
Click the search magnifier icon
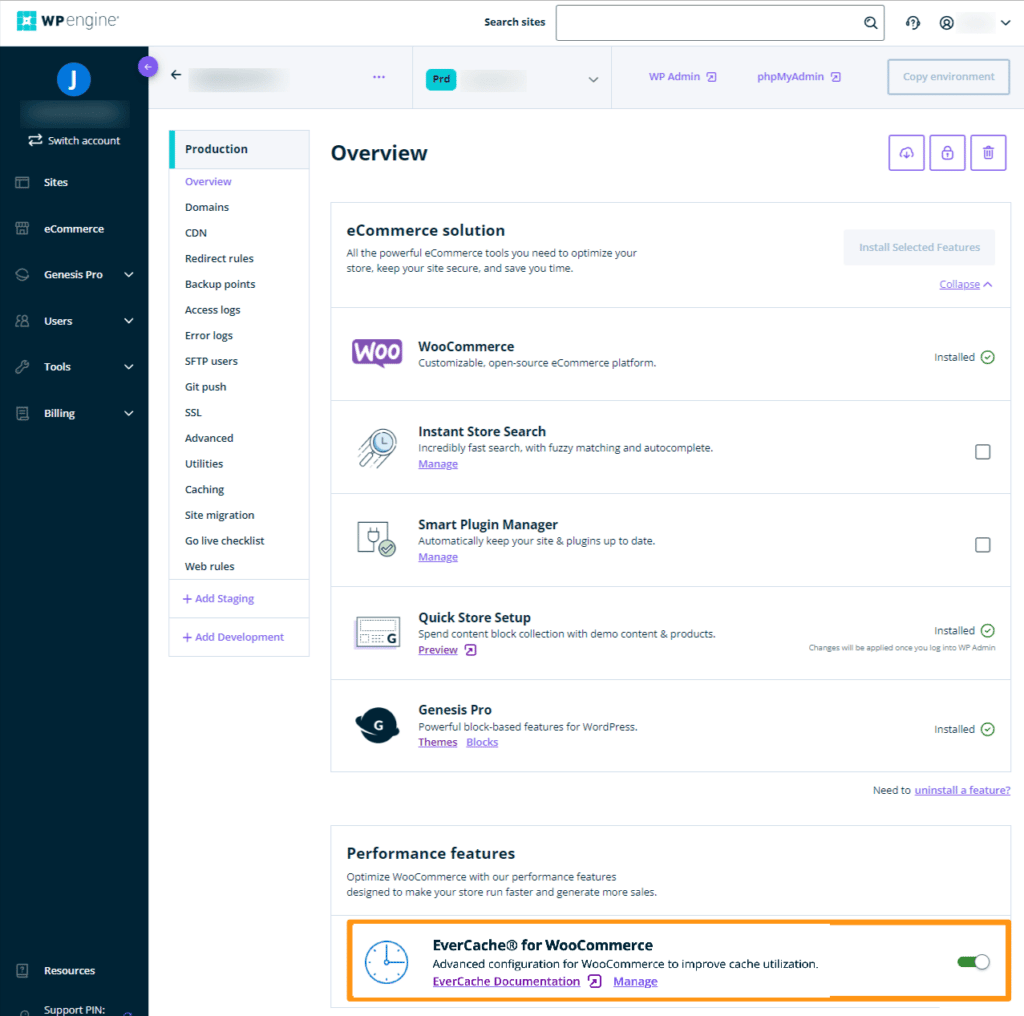(x=870, y=23)
